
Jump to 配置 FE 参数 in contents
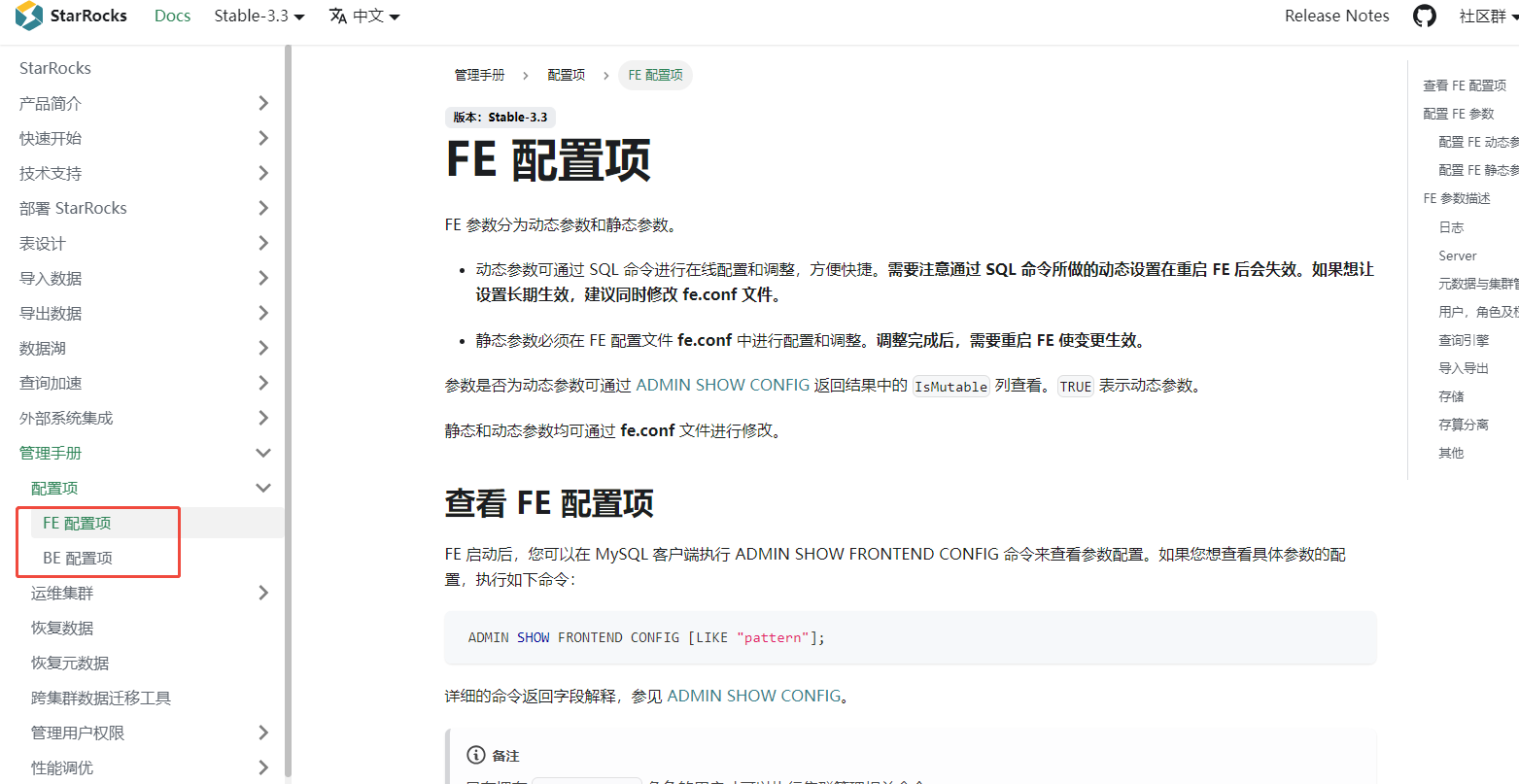[1459, 114]
